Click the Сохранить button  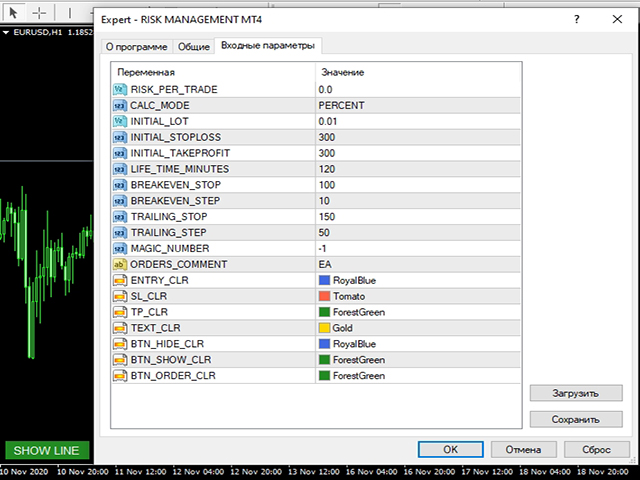[576, 419]
